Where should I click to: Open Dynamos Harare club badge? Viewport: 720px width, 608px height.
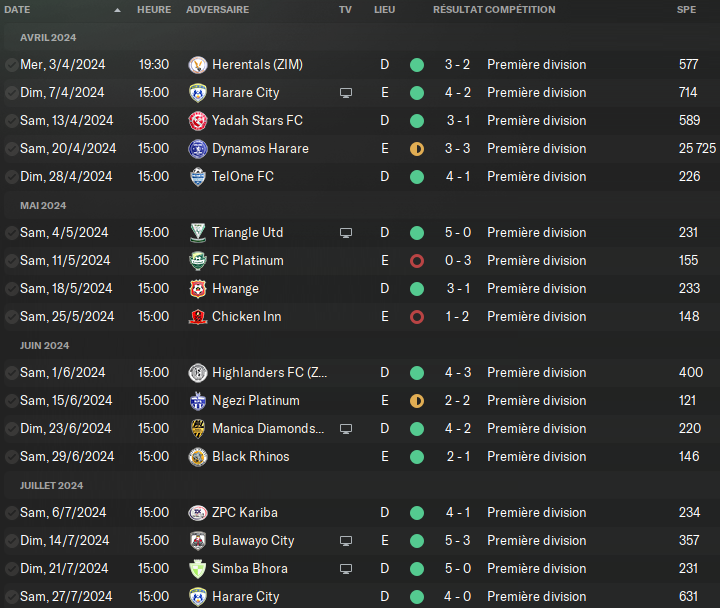pyautogui.click(x=198, y=149)
